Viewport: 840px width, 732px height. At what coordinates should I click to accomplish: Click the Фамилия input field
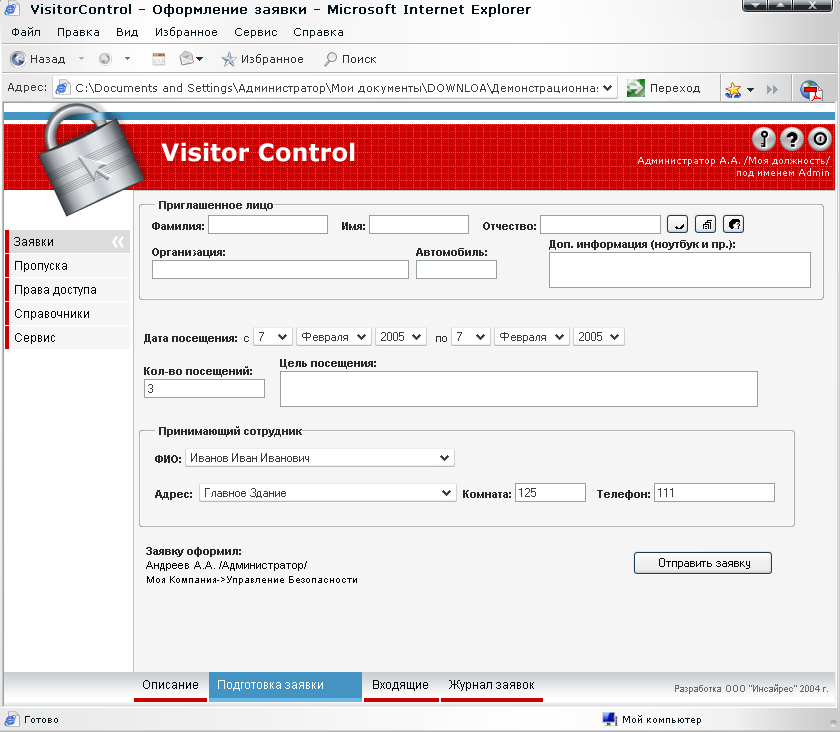coord(268,225)
